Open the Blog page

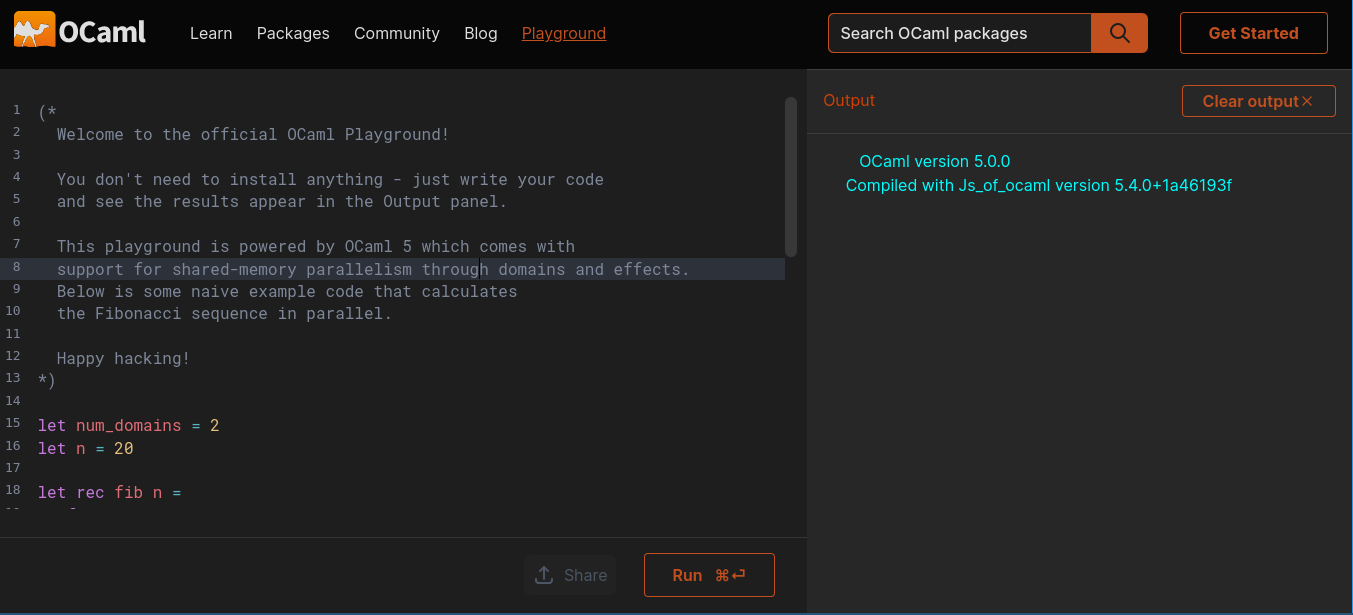(x=481, y=33)
